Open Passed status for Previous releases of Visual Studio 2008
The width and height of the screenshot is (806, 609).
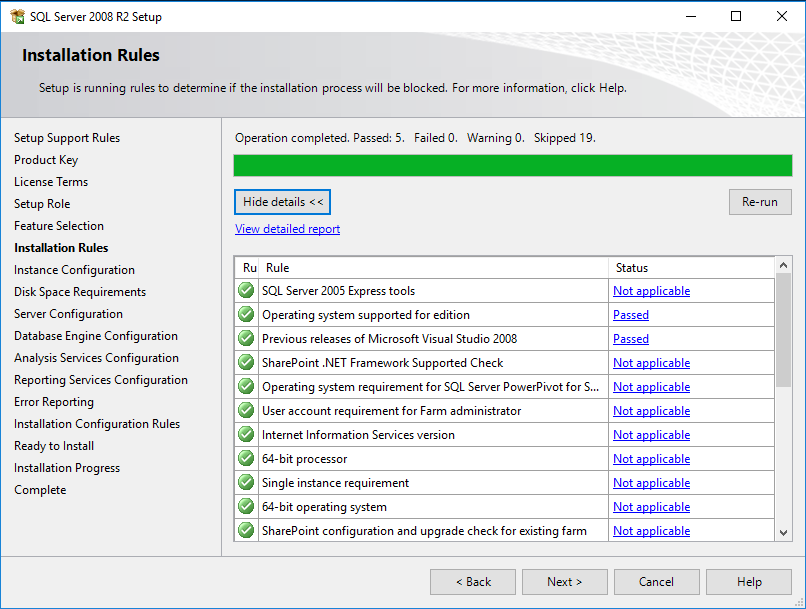(x=631, y=339)
